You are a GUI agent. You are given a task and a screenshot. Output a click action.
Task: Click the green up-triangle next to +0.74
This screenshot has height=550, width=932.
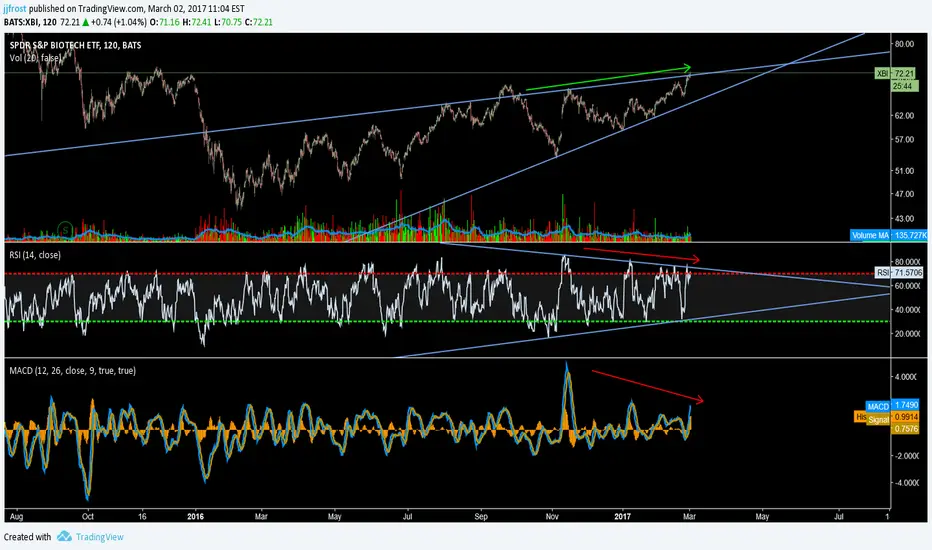point(86,22)
